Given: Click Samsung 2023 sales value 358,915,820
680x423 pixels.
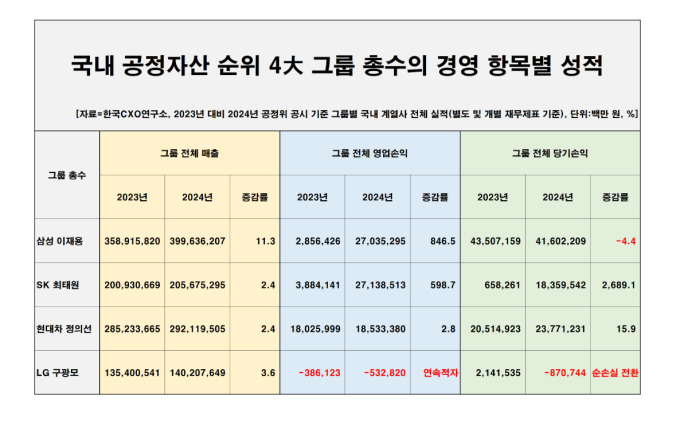Looking at the screenshot, I should (x=132, y=241).
